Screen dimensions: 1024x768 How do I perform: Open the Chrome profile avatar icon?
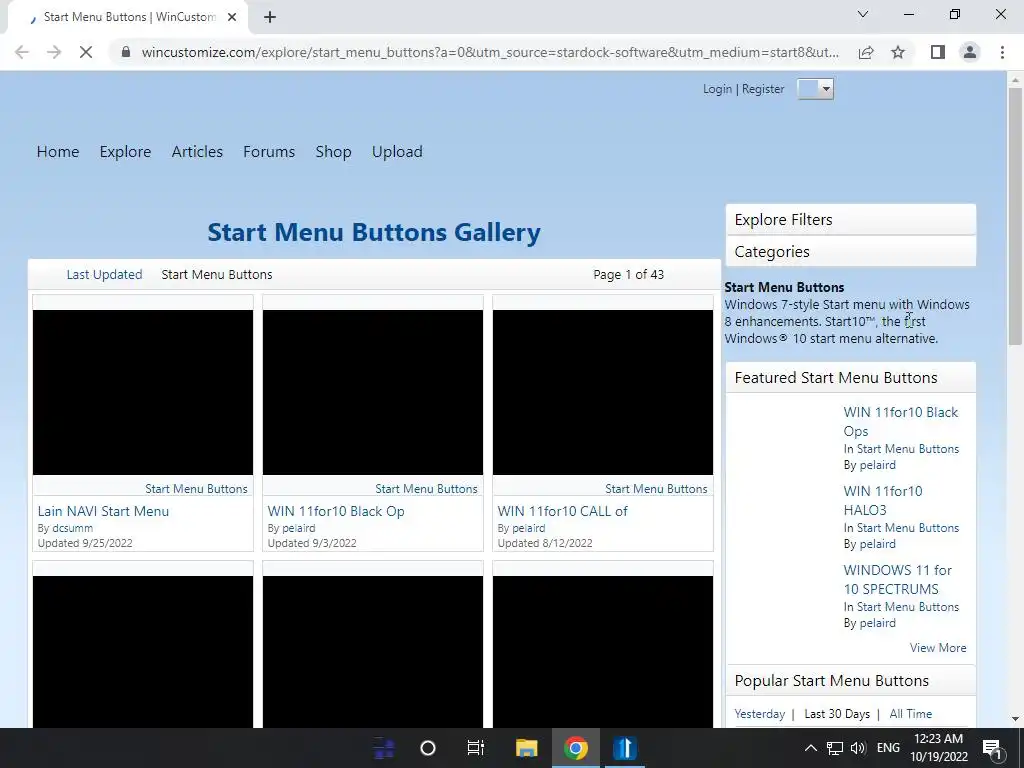point(970,52)
